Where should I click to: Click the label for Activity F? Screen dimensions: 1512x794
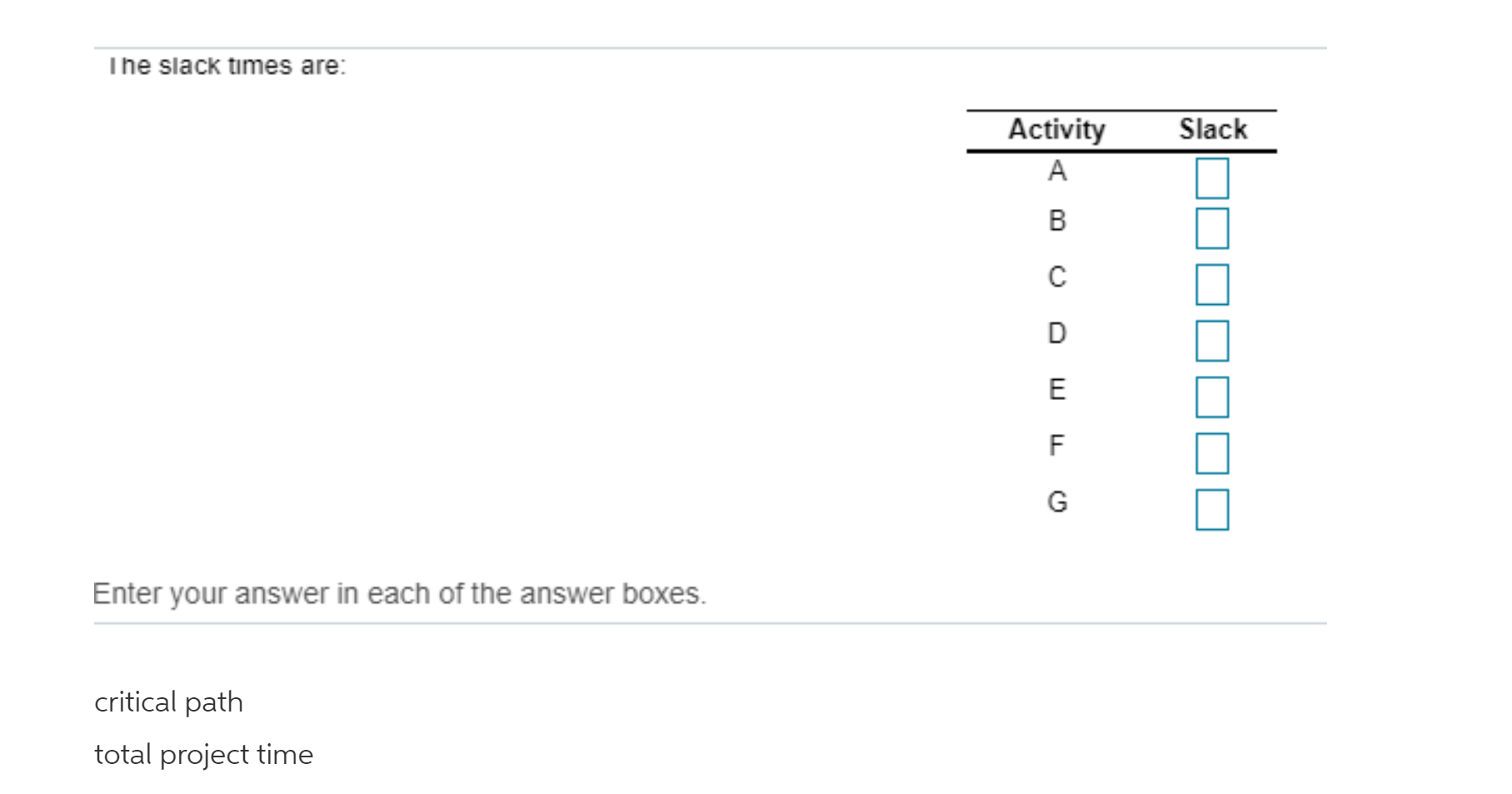[1055, 446]
